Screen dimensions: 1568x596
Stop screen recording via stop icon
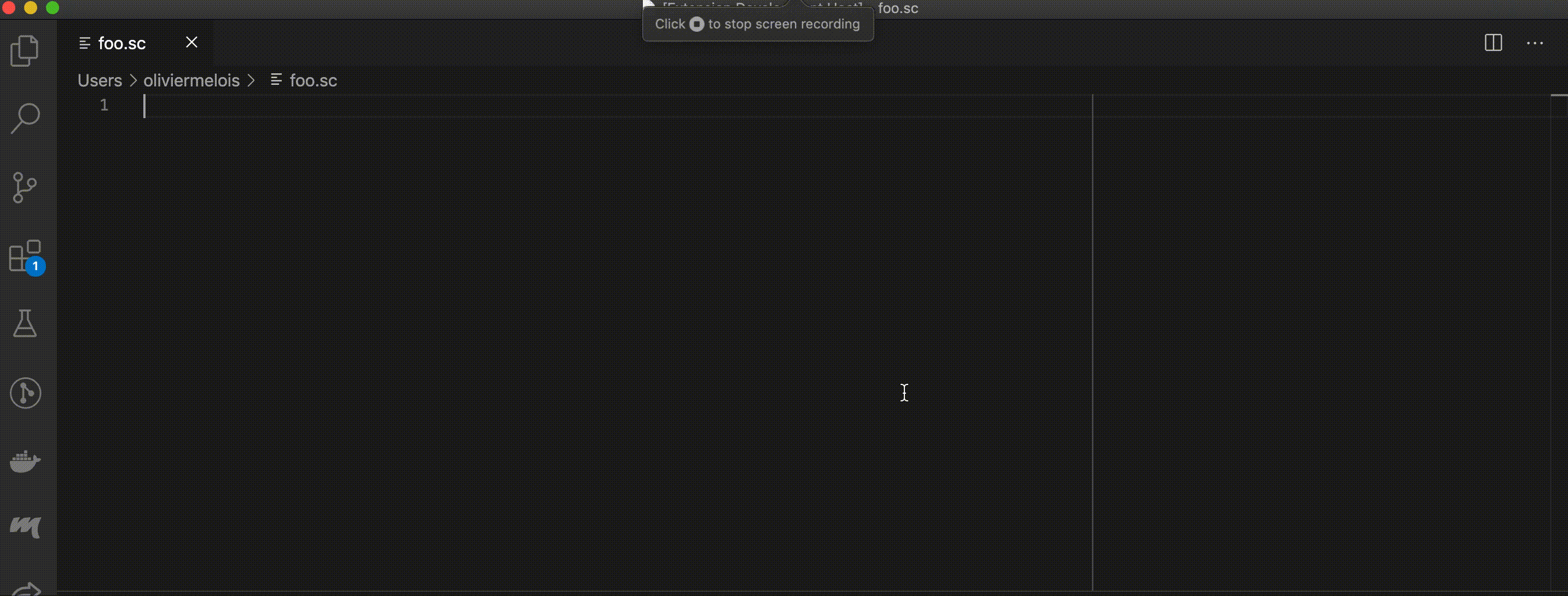coord(696,24)
